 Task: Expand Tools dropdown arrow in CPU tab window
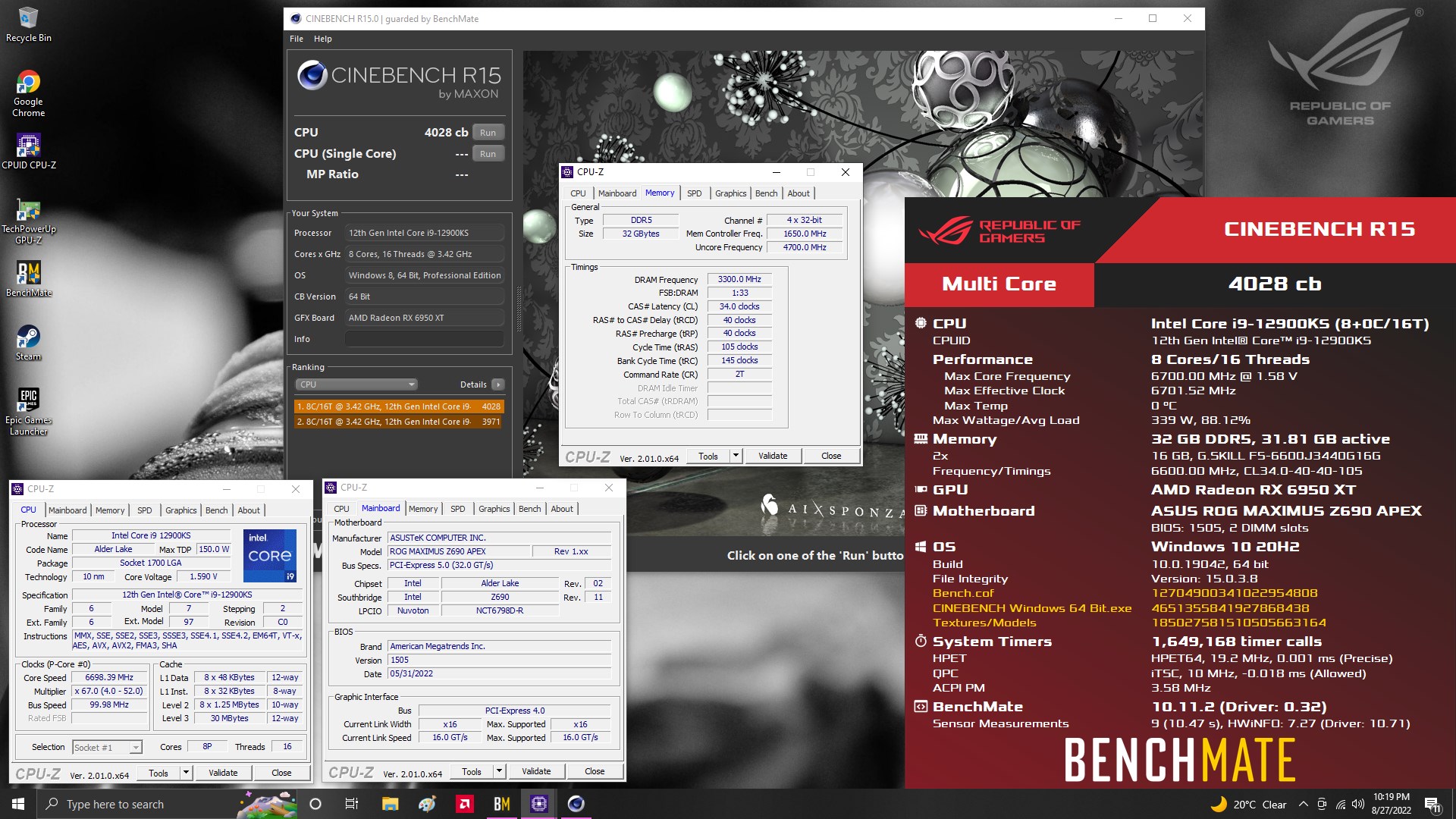[x=185, y=773]
